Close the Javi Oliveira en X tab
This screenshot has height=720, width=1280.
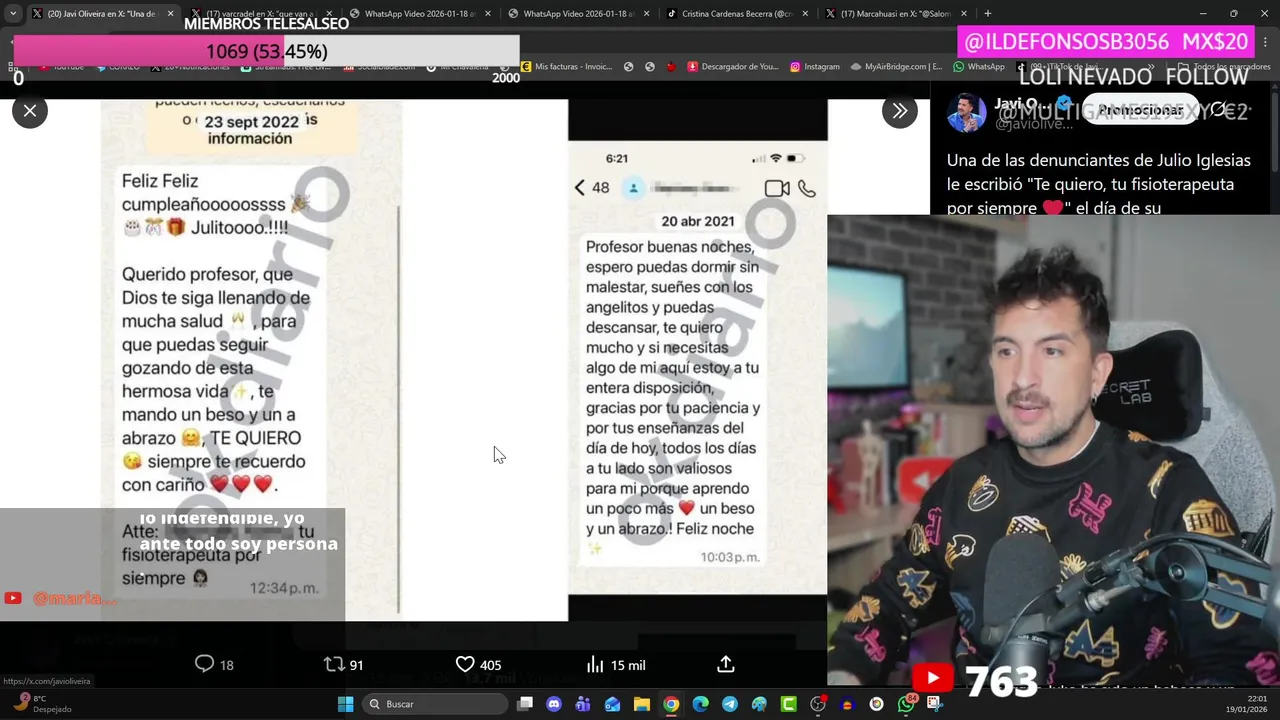pos(170,14)
